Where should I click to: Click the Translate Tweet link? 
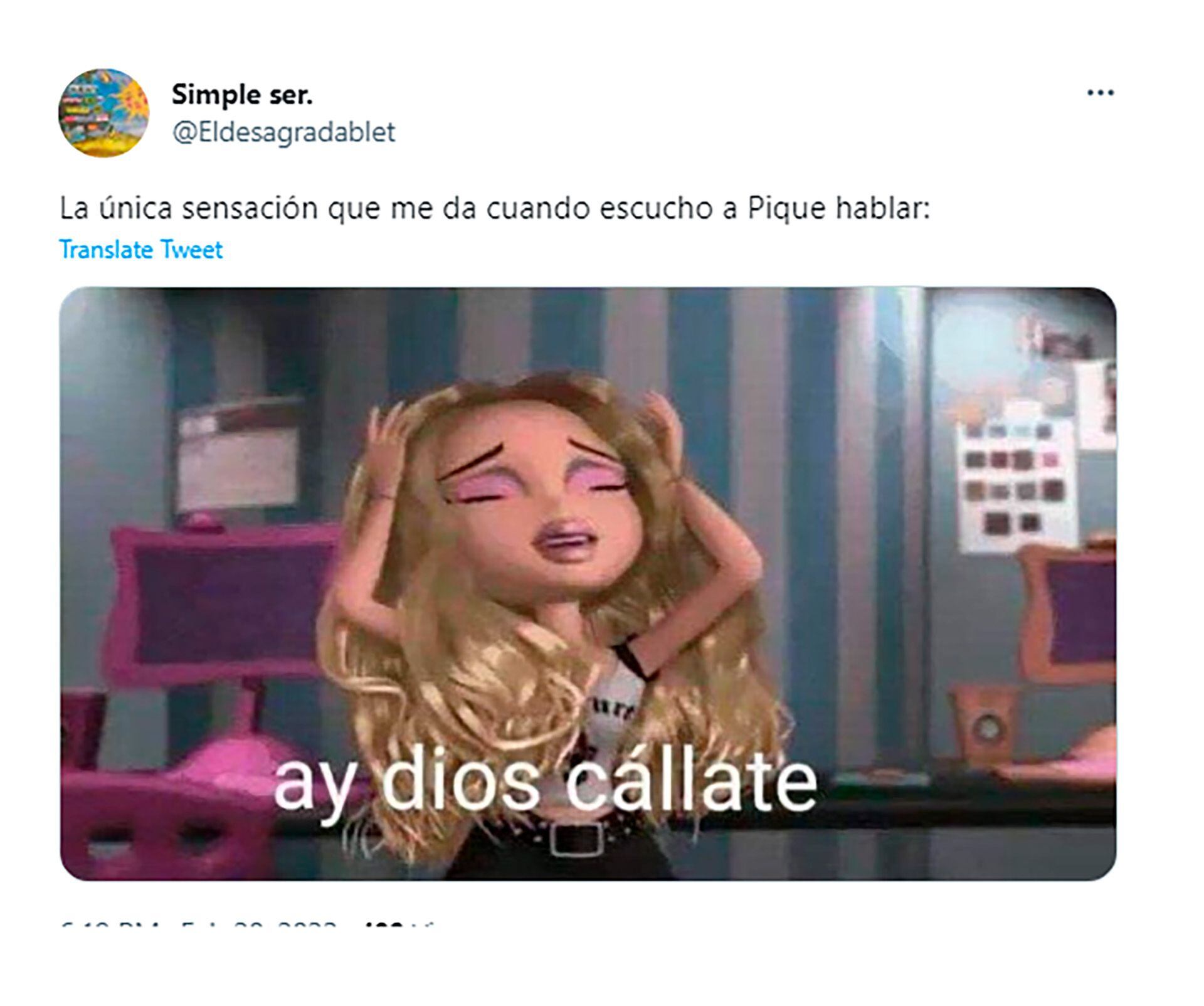pyautogui.click(x=140, y=250)
